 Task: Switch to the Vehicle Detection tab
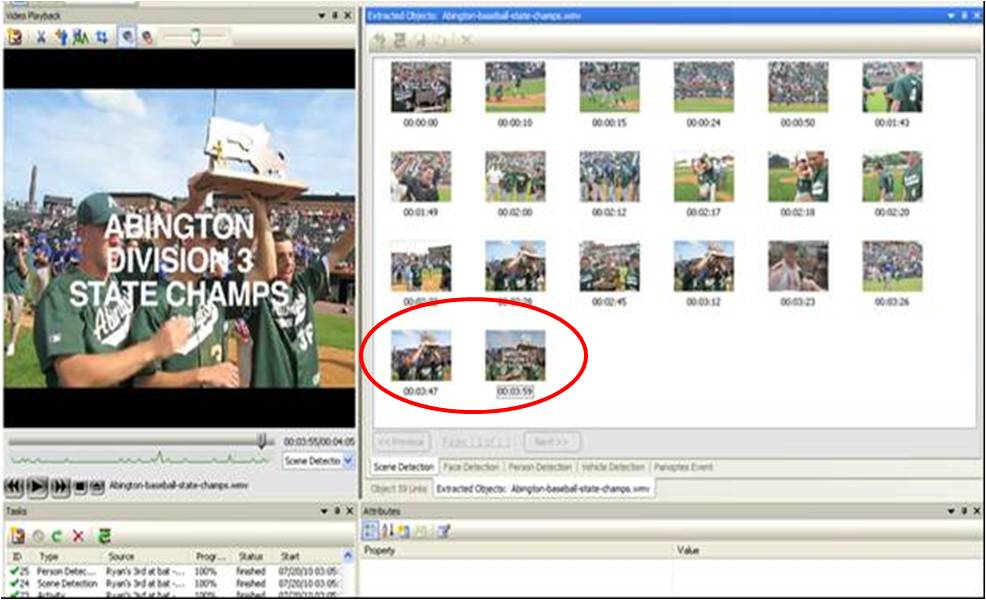614,467
